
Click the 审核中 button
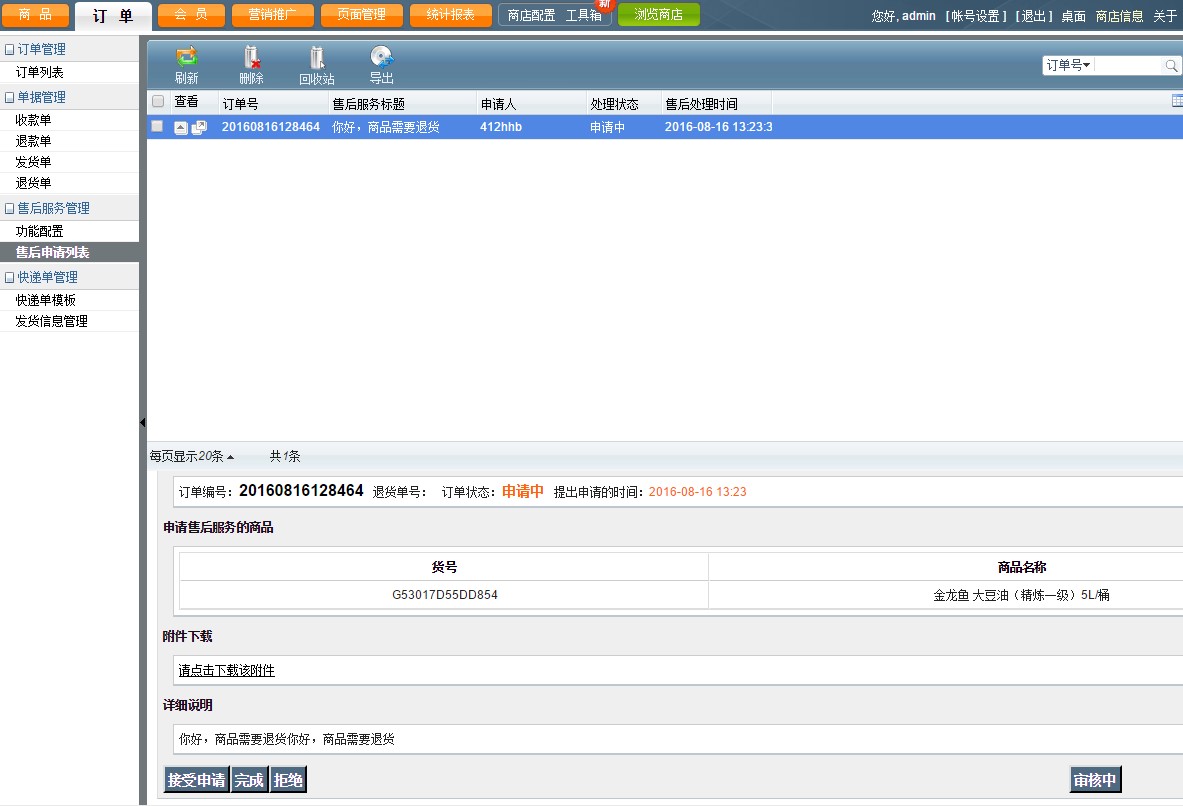click(1095, 780)
